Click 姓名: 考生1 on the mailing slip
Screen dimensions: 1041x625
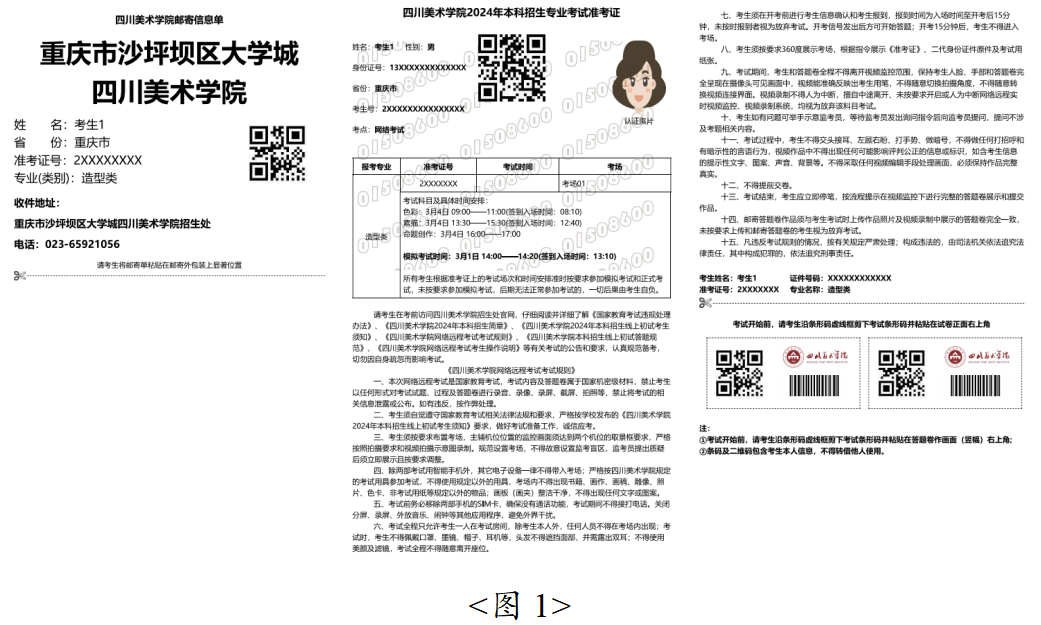(x=60, y=125)
